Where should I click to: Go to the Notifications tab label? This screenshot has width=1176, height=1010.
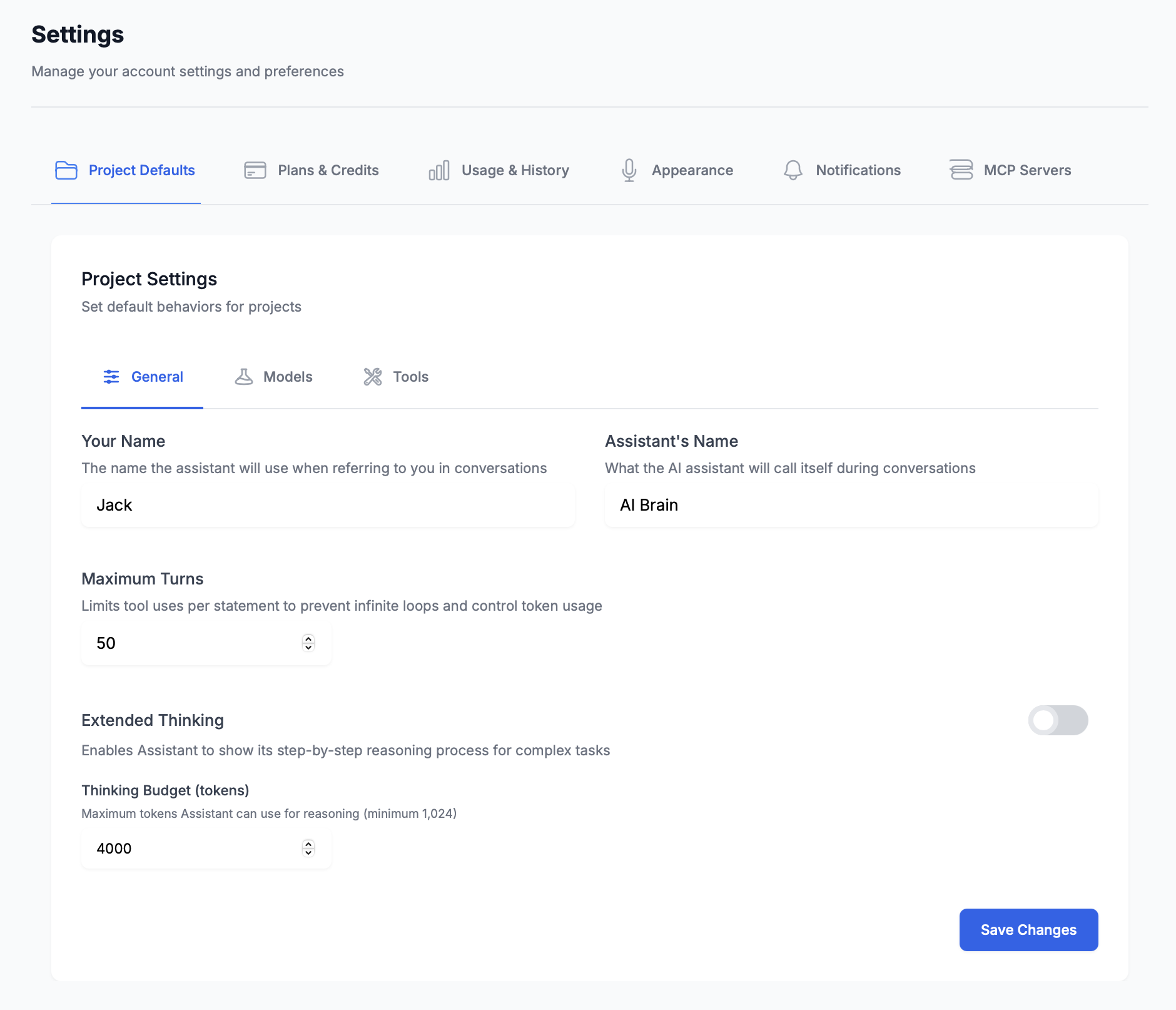pos(858,170)
